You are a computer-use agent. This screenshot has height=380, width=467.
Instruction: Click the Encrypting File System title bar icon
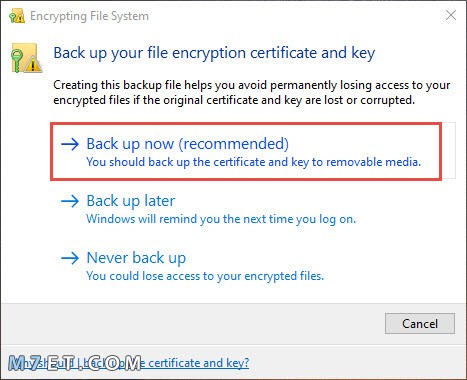(17, 16)
